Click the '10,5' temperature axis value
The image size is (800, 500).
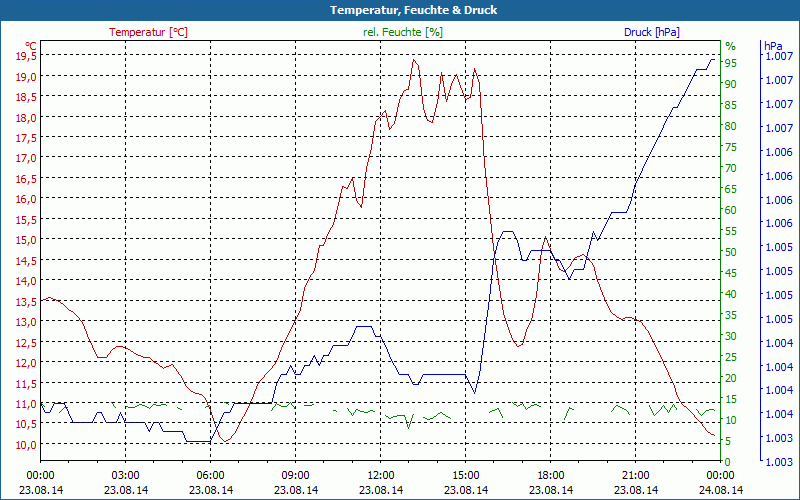click(26, 423)
